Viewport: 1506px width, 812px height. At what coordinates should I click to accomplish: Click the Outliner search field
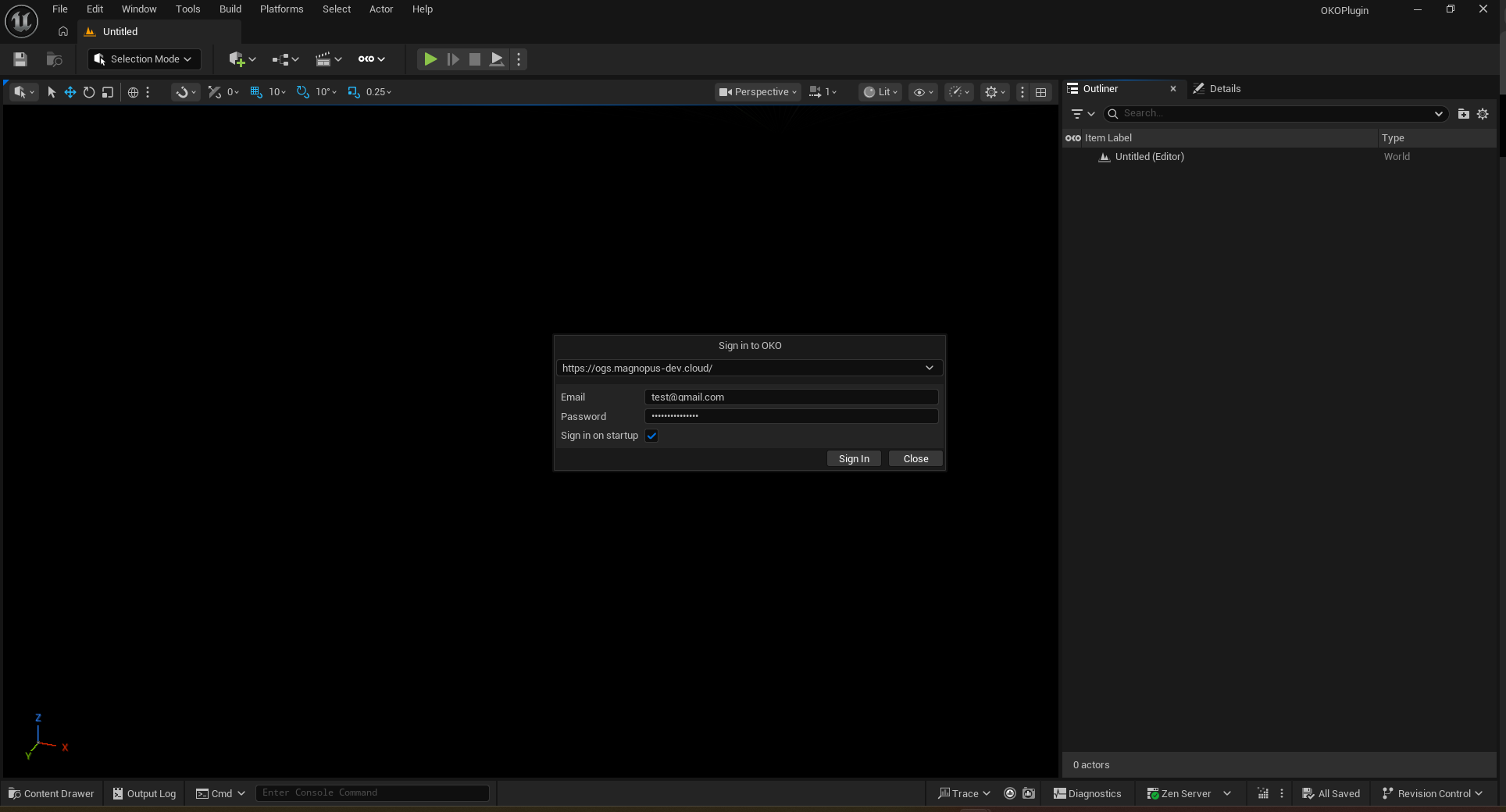[x=1276, y=114]
